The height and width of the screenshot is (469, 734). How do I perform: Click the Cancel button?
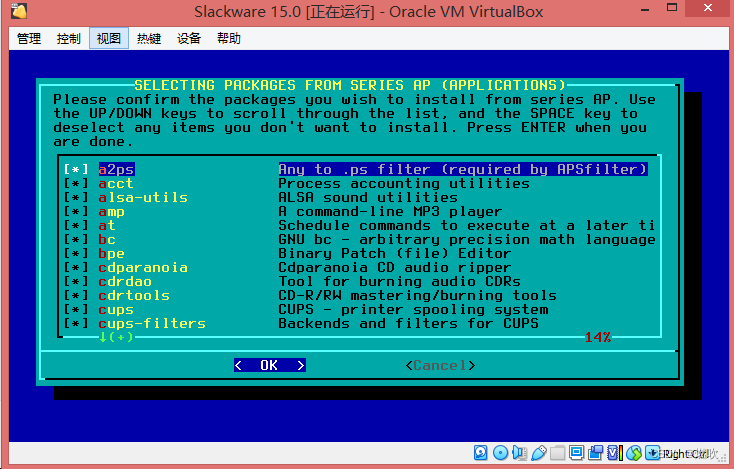(x=440, y=365)
